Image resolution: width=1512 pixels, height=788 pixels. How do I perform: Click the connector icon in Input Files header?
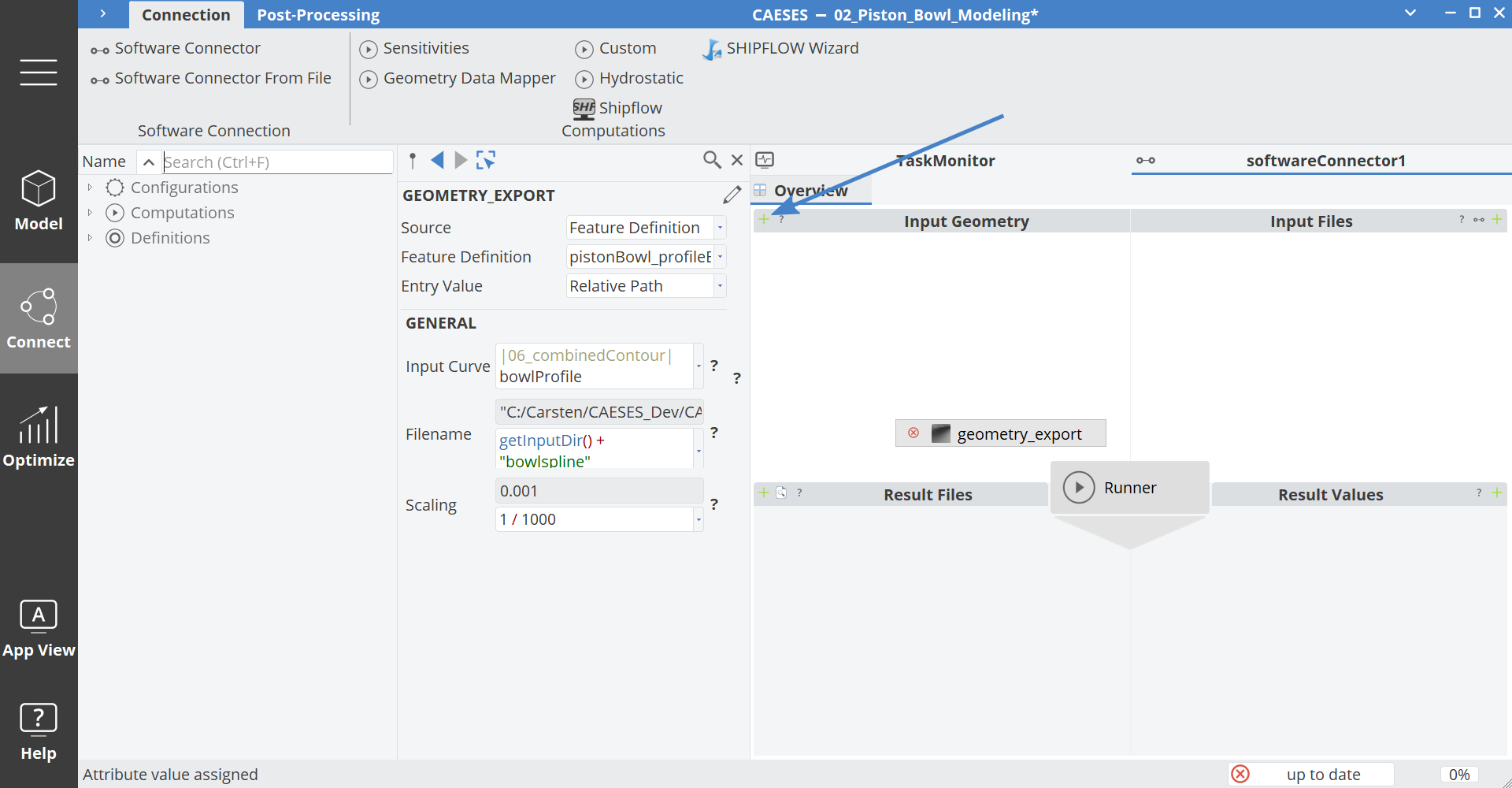pos(1479,220)
